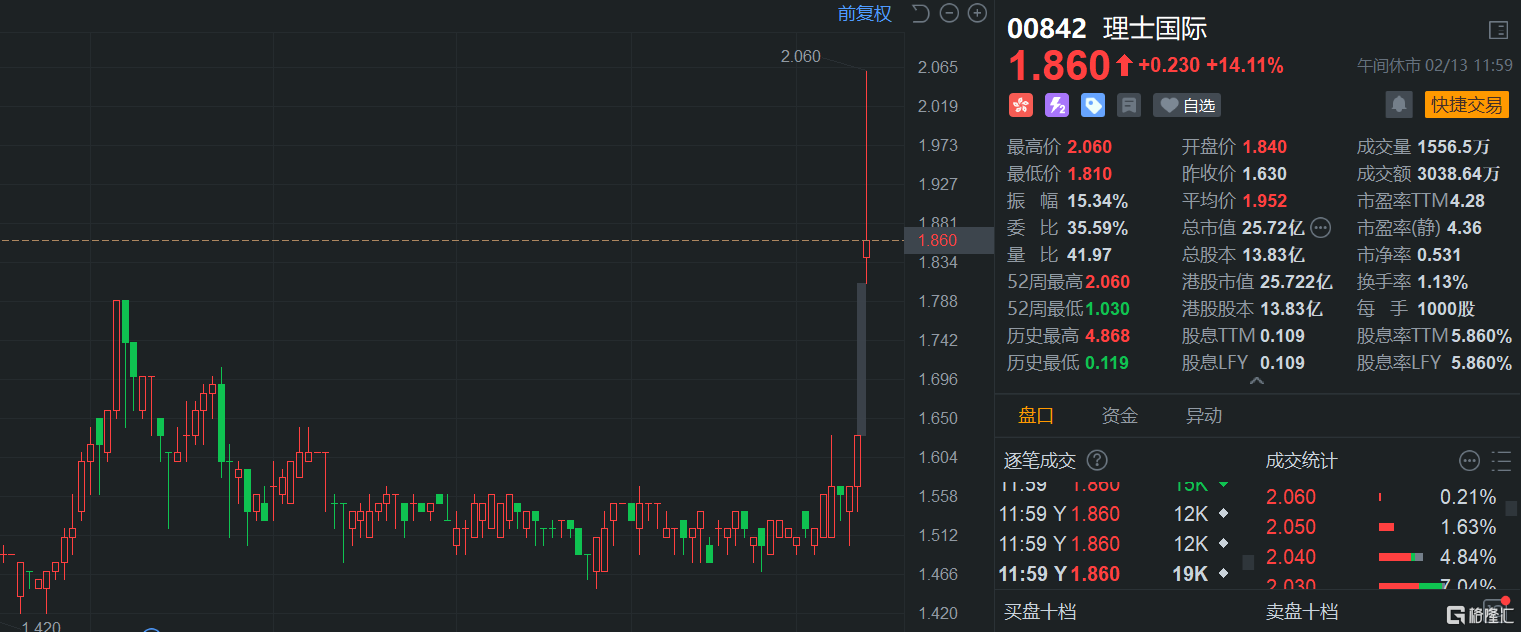
Task: Click the 平均价 1.952 field
Action: coord(1234,201)
